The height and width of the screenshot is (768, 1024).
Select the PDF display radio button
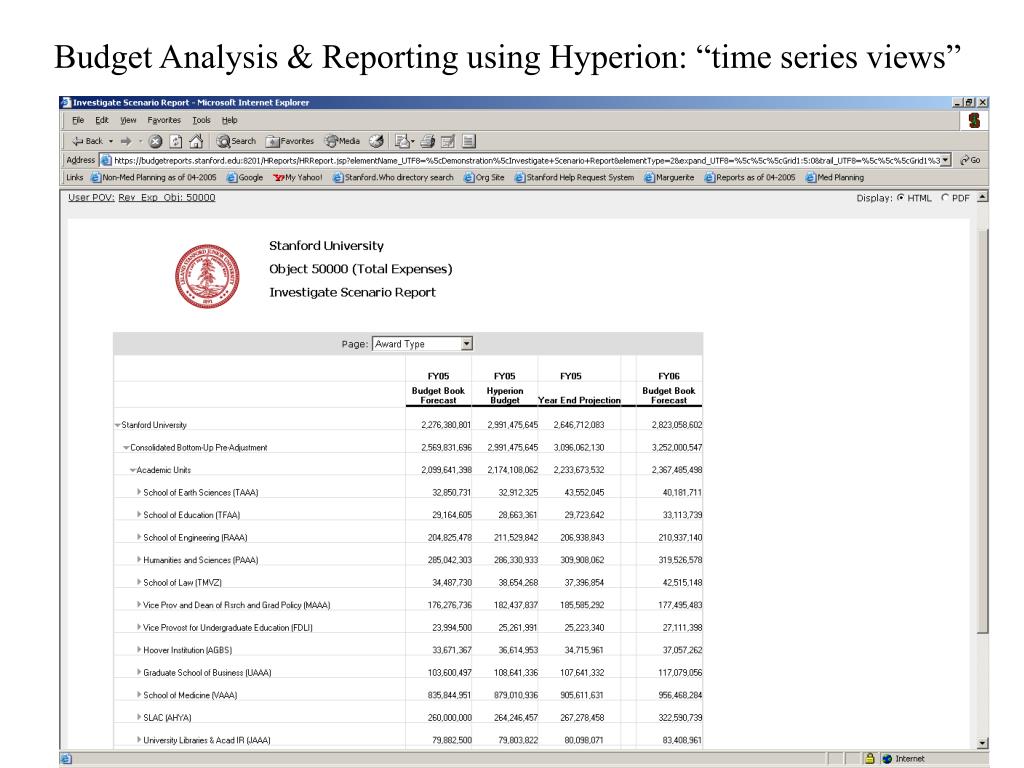click(x=945, y=197)
